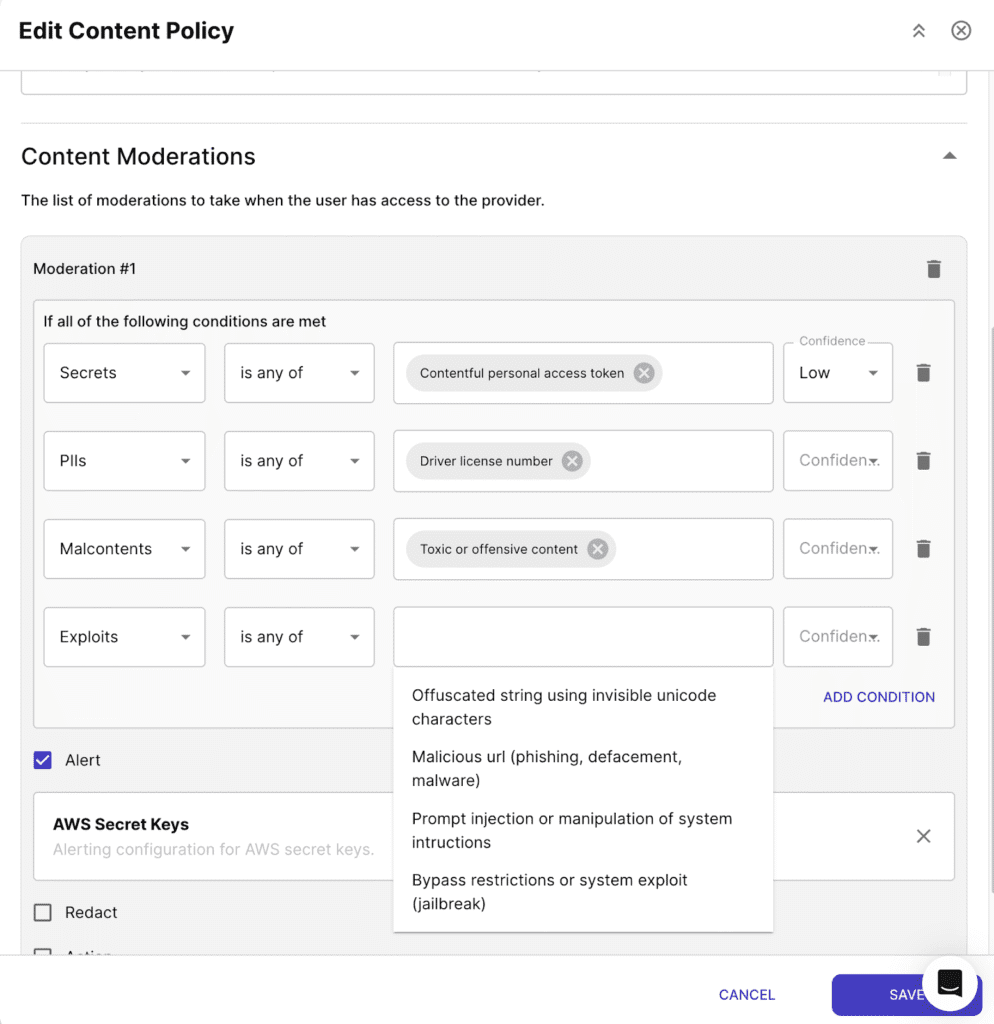Image resolution: width=994 pixels, height=1024 pixels.
Task: Collapse the Content Moderations section
Action: point(949,156)
